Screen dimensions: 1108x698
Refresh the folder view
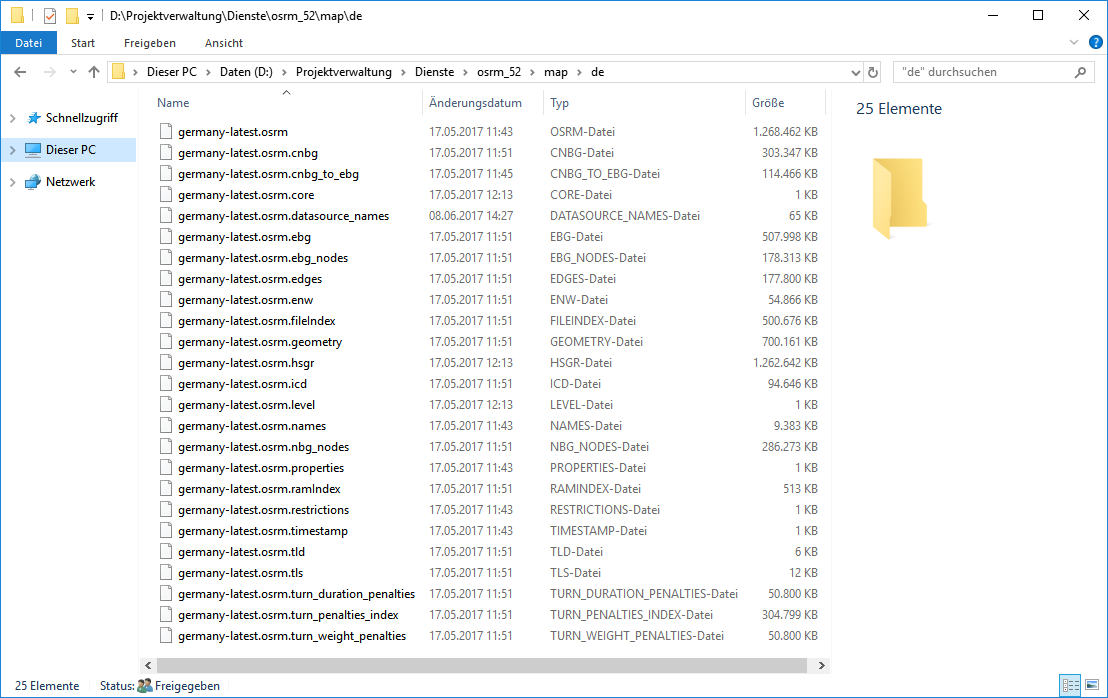click(873, 72)
